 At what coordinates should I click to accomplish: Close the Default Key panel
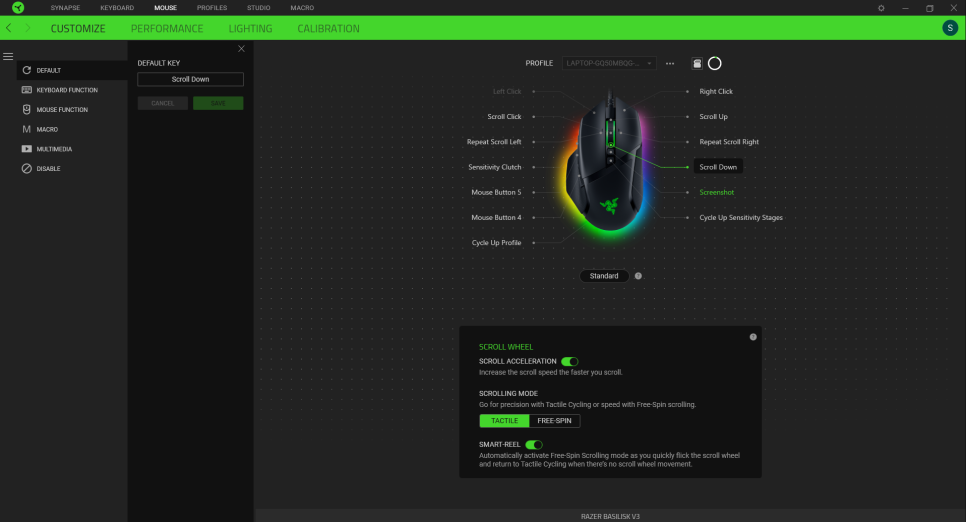pyautogui.click(x=242, y=49)
